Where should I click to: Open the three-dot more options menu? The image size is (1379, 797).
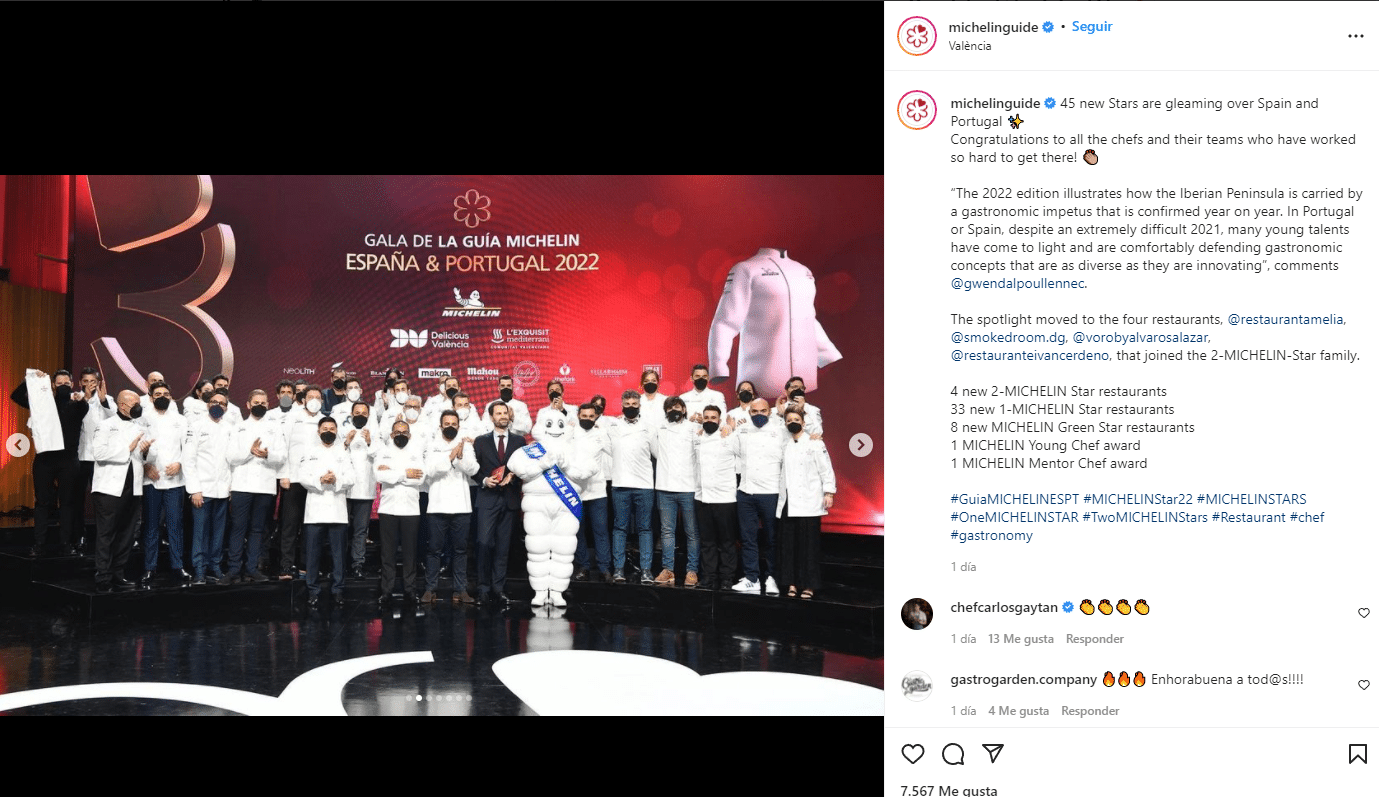(1356, 36)
